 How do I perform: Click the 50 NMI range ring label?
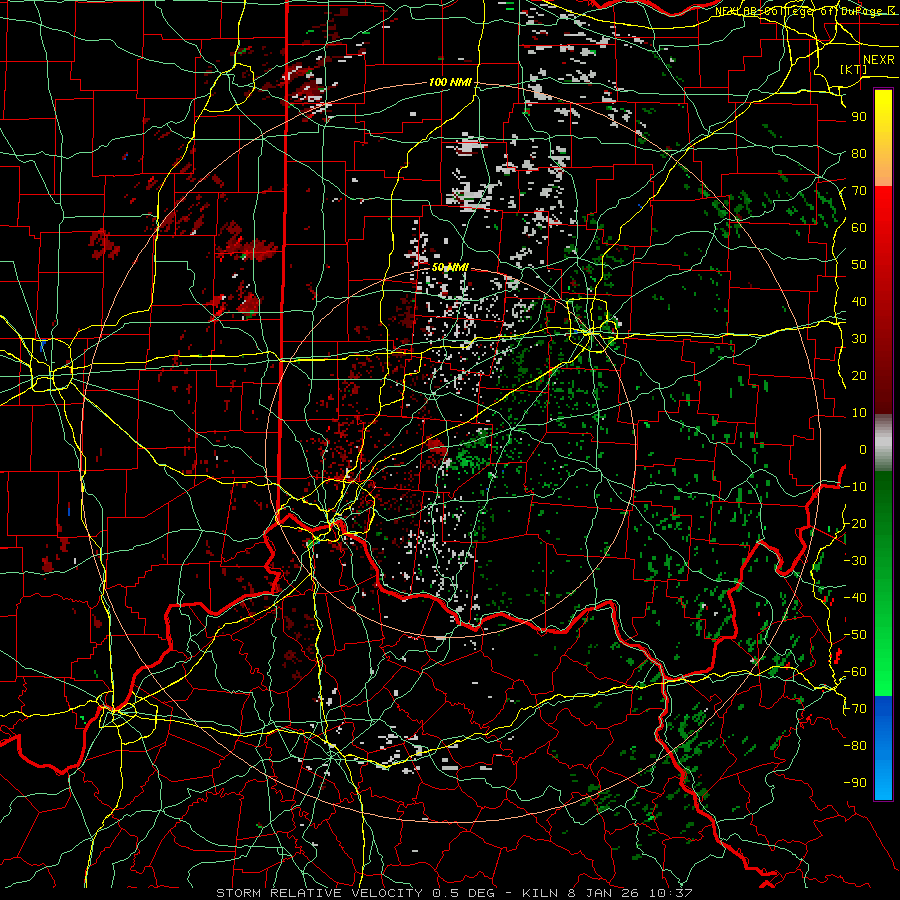pos(450,267)
